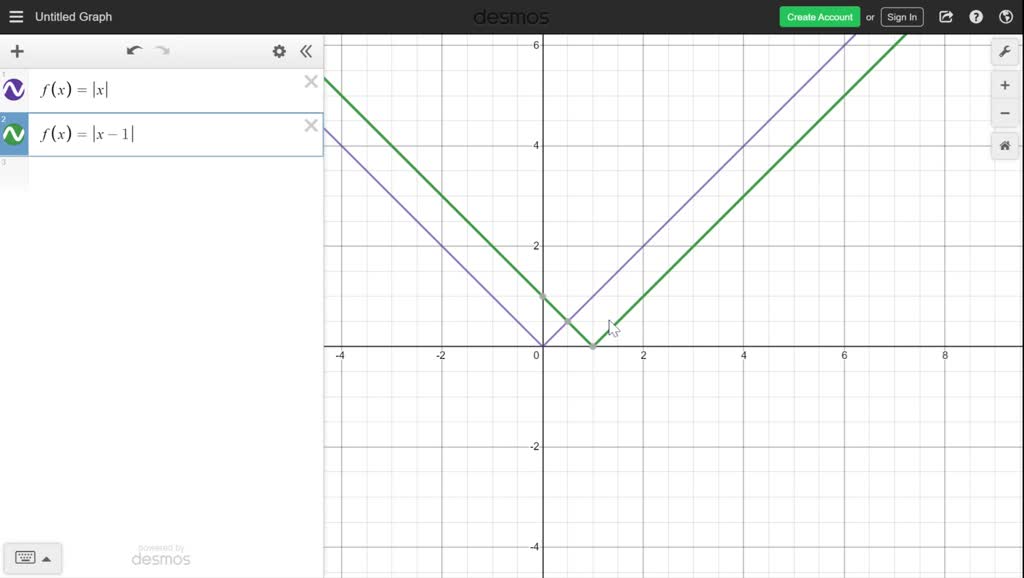Delete the f(x)=|x-1| expression

(x=311, y=125)
